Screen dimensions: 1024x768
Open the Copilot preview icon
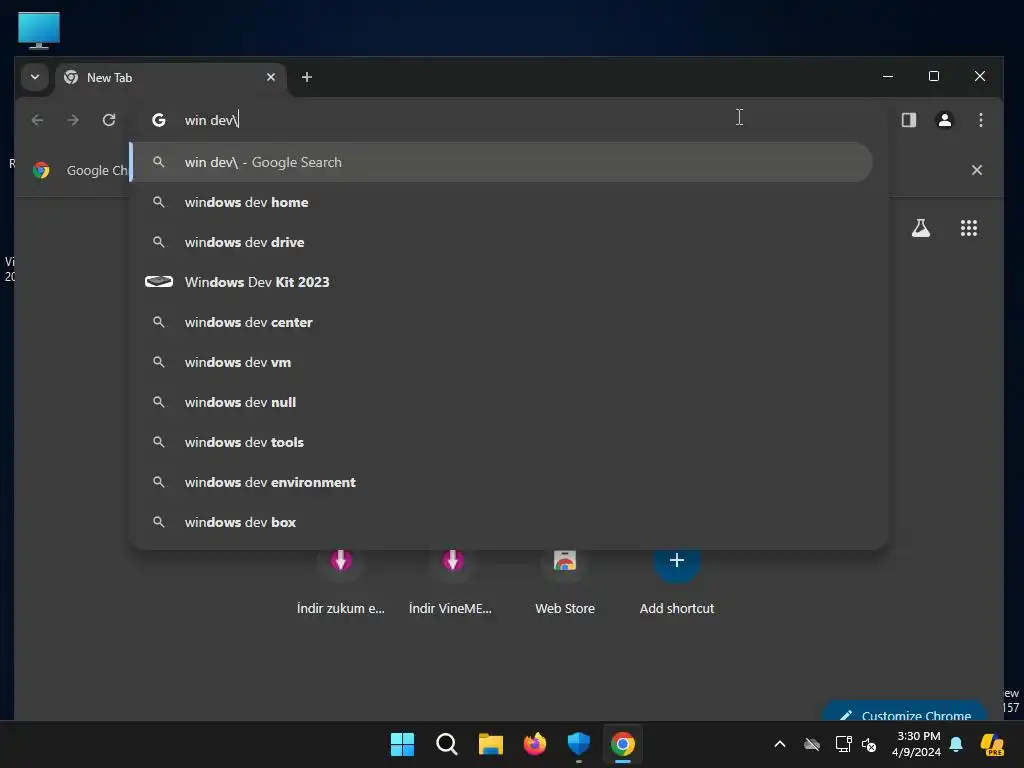pos(992,744)
